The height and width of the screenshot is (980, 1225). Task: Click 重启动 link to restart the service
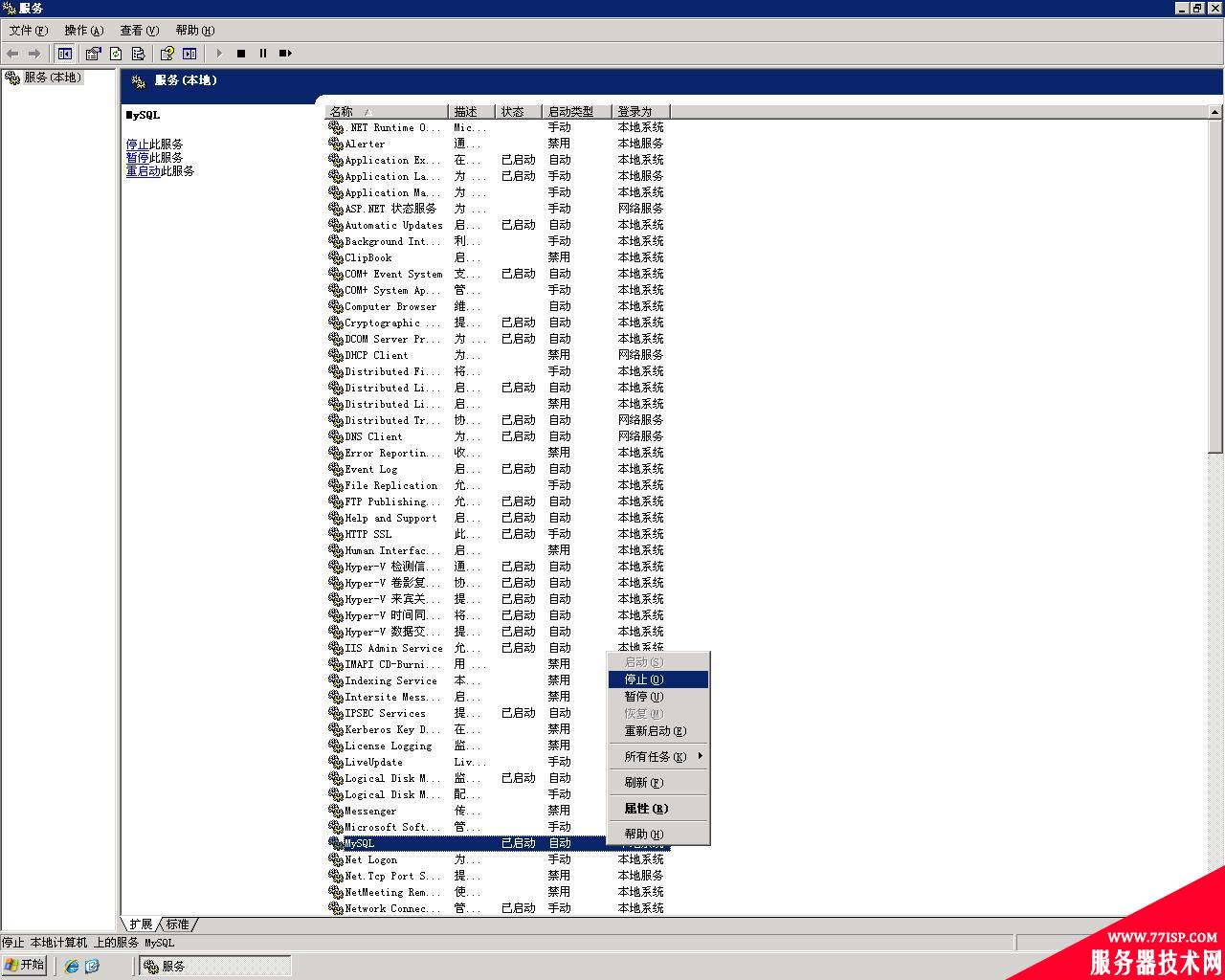pyautogui.click(x=143, y=171)
